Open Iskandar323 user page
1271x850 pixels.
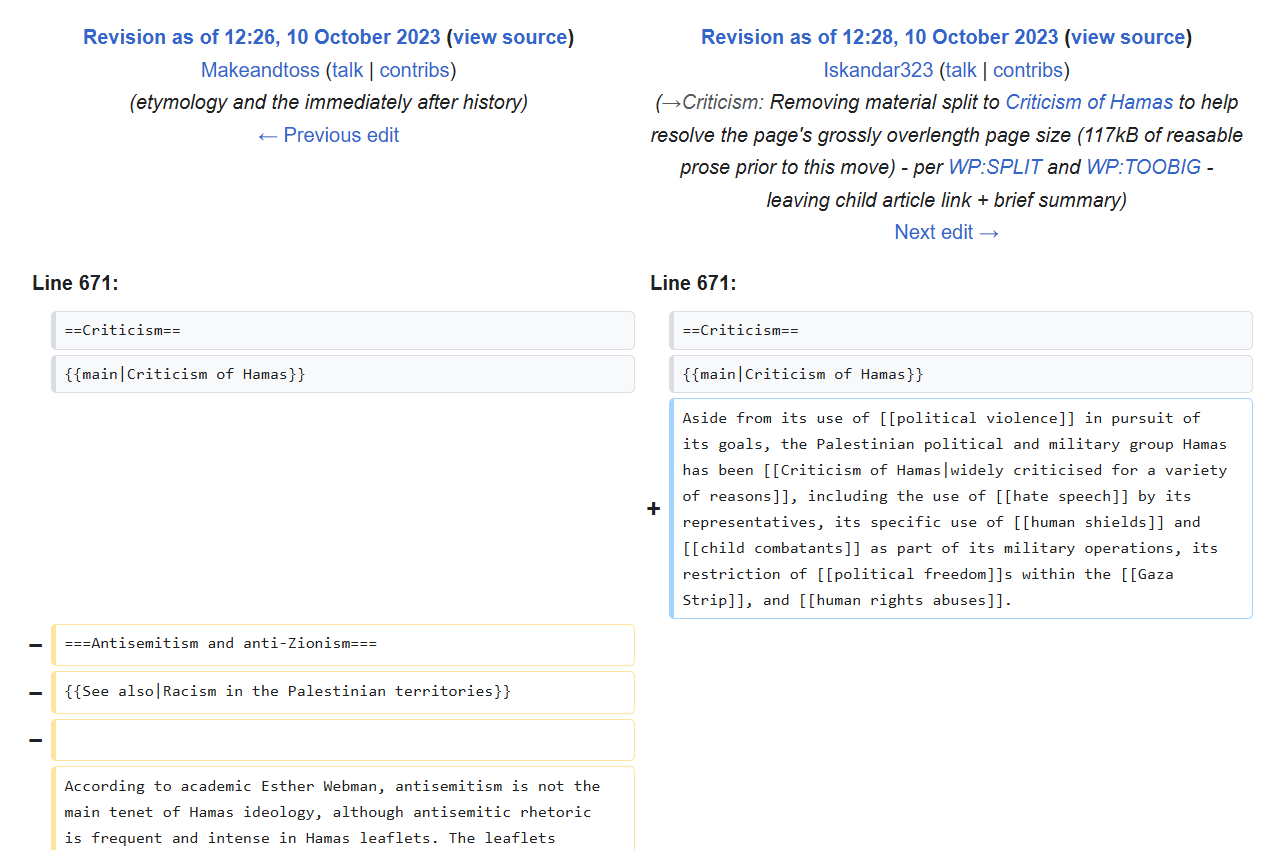[878, 70]
